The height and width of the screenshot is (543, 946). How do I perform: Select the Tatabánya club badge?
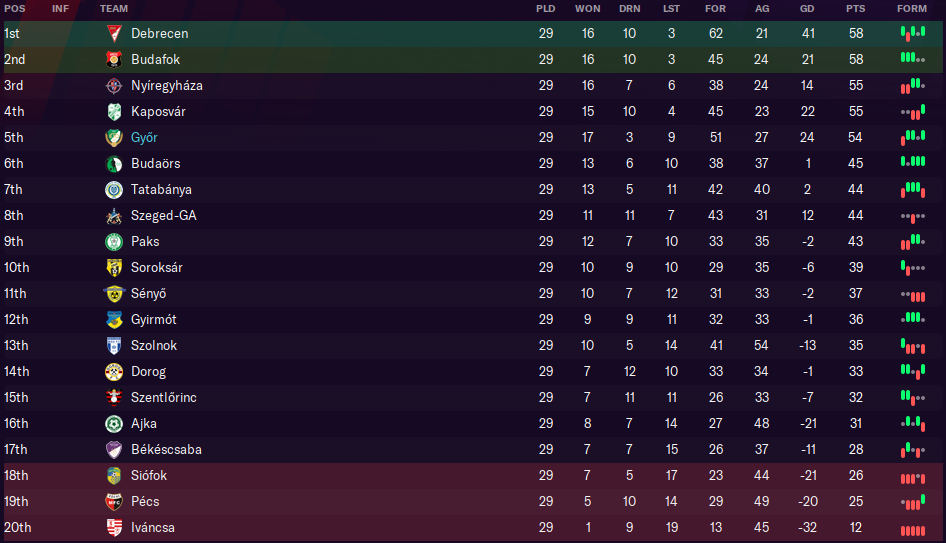(x=114, y=189)
